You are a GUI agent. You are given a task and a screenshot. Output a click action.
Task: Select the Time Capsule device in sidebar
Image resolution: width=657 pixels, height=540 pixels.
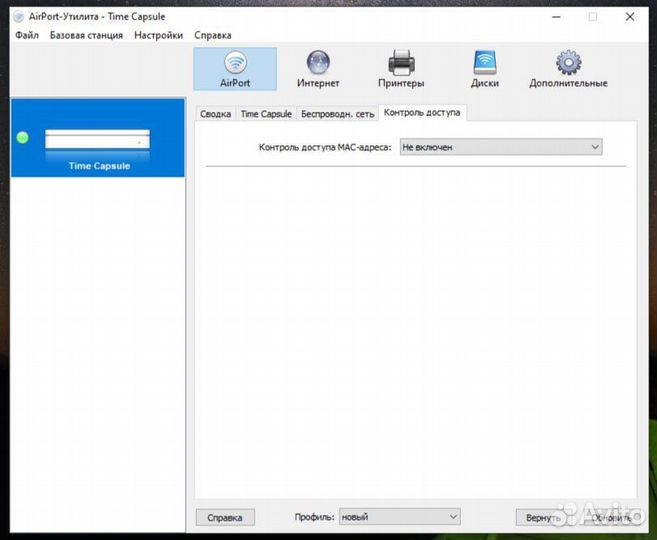point(98,148)
